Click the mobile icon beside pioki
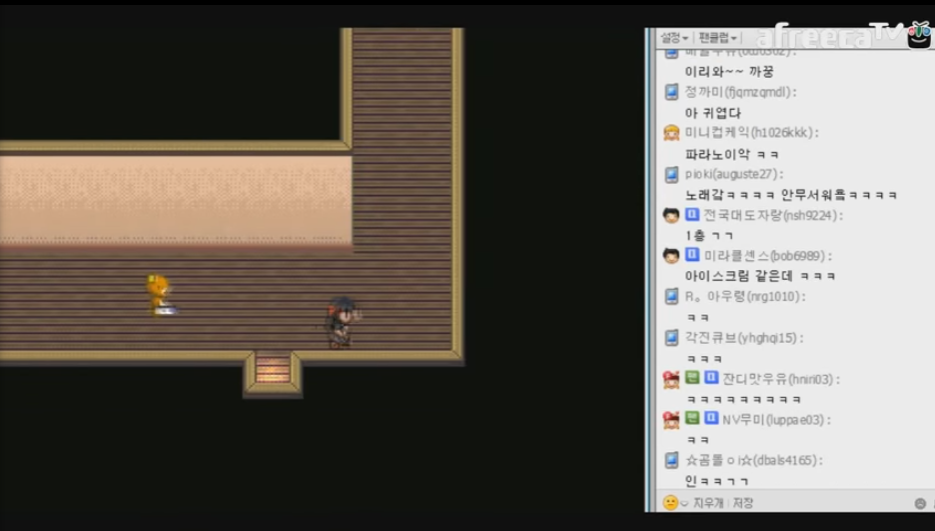This screenshot has width=935, height=531. click(671, 174)
